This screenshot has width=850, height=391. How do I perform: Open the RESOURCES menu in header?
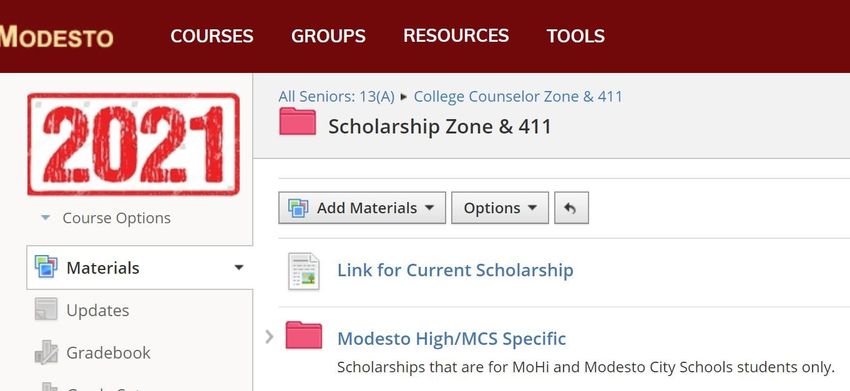click(456, 36)
